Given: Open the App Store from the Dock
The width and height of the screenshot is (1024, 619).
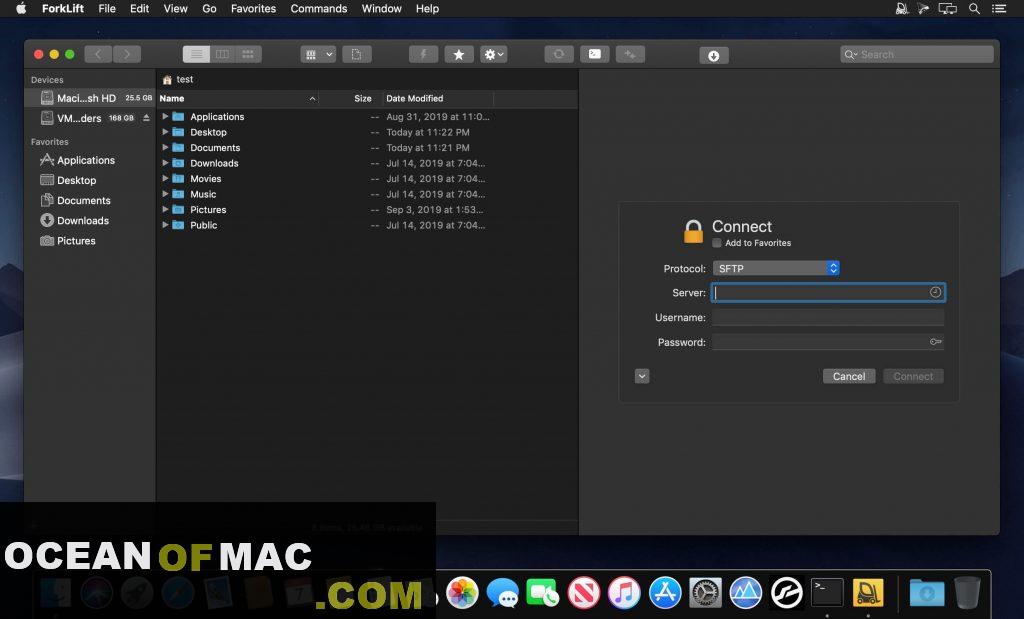Looking at the screenshot, I should pos(665,594).
